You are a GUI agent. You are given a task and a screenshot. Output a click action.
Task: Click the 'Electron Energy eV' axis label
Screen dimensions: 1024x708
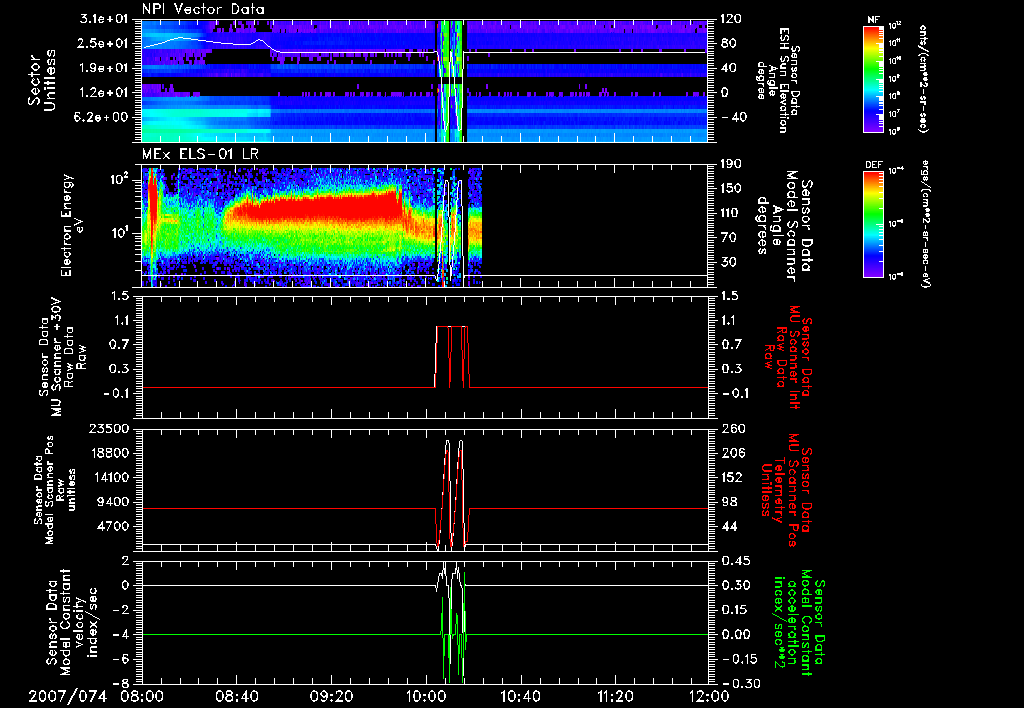click(72, 225)
